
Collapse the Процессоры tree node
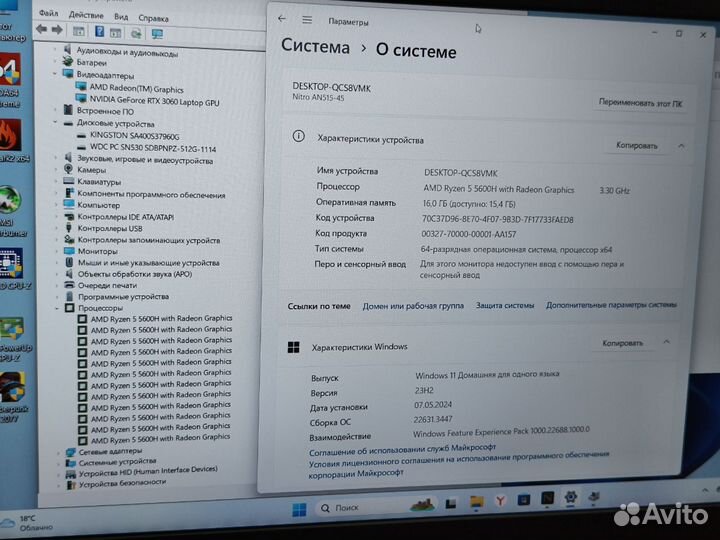coord(57,308)
